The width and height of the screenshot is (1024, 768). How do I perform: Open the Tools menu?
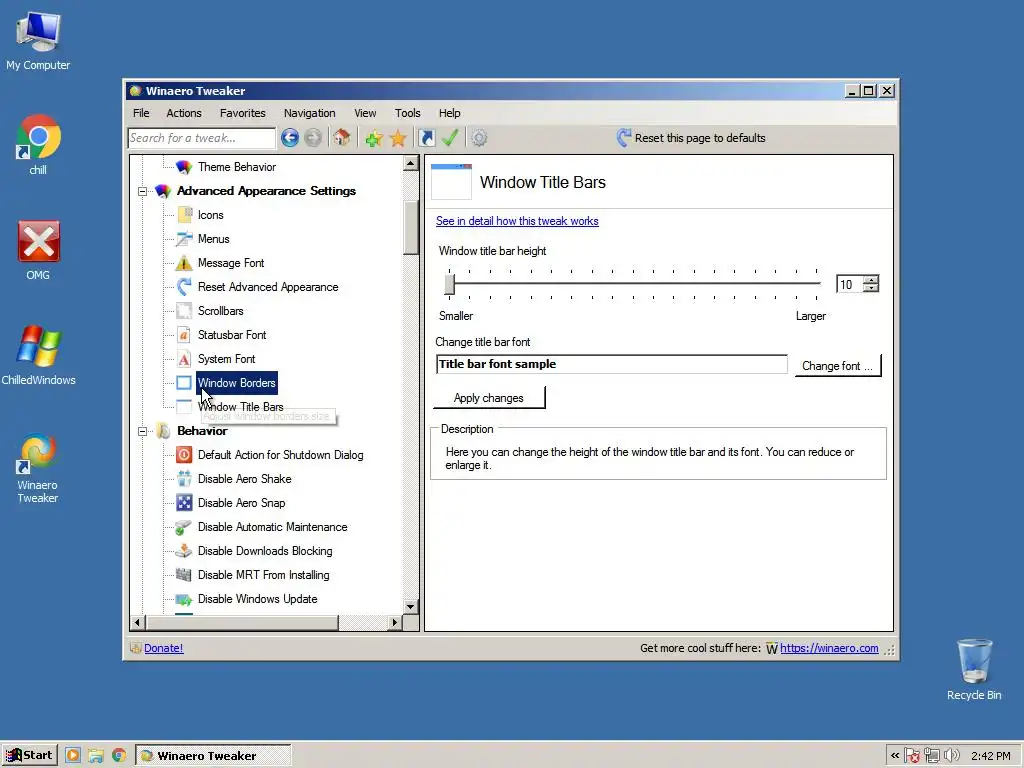click(408, 113)
